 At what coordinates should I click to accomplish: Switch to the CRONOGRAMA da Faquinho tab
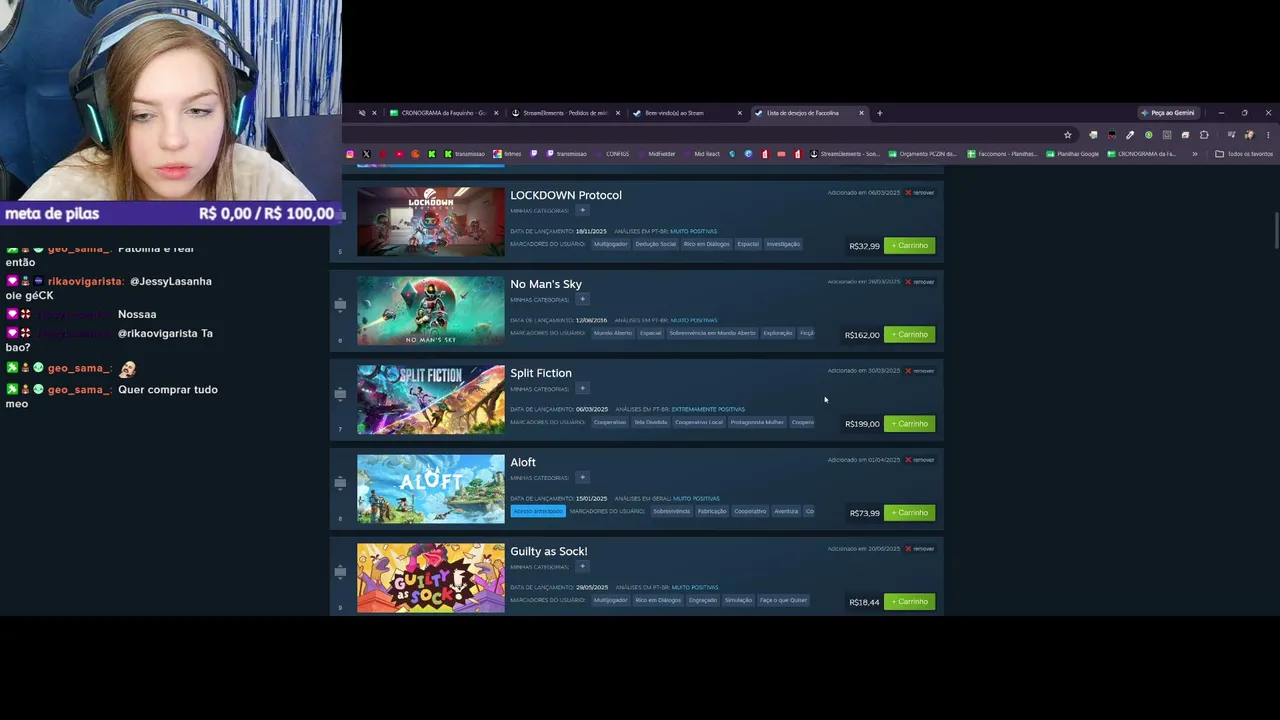(x=443, y=113)
